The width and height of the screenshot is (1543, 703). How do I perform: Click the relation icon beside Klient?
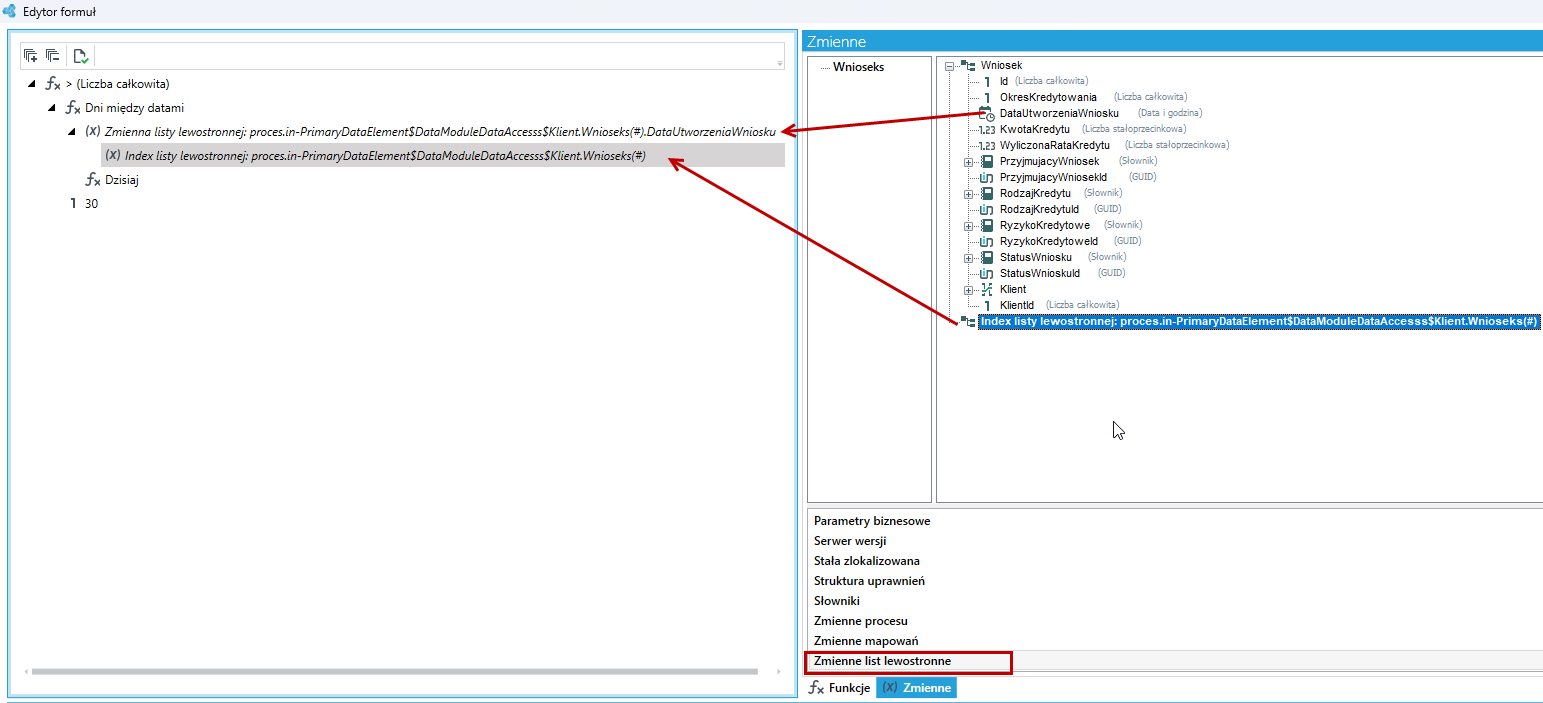(x=987, y=289)
